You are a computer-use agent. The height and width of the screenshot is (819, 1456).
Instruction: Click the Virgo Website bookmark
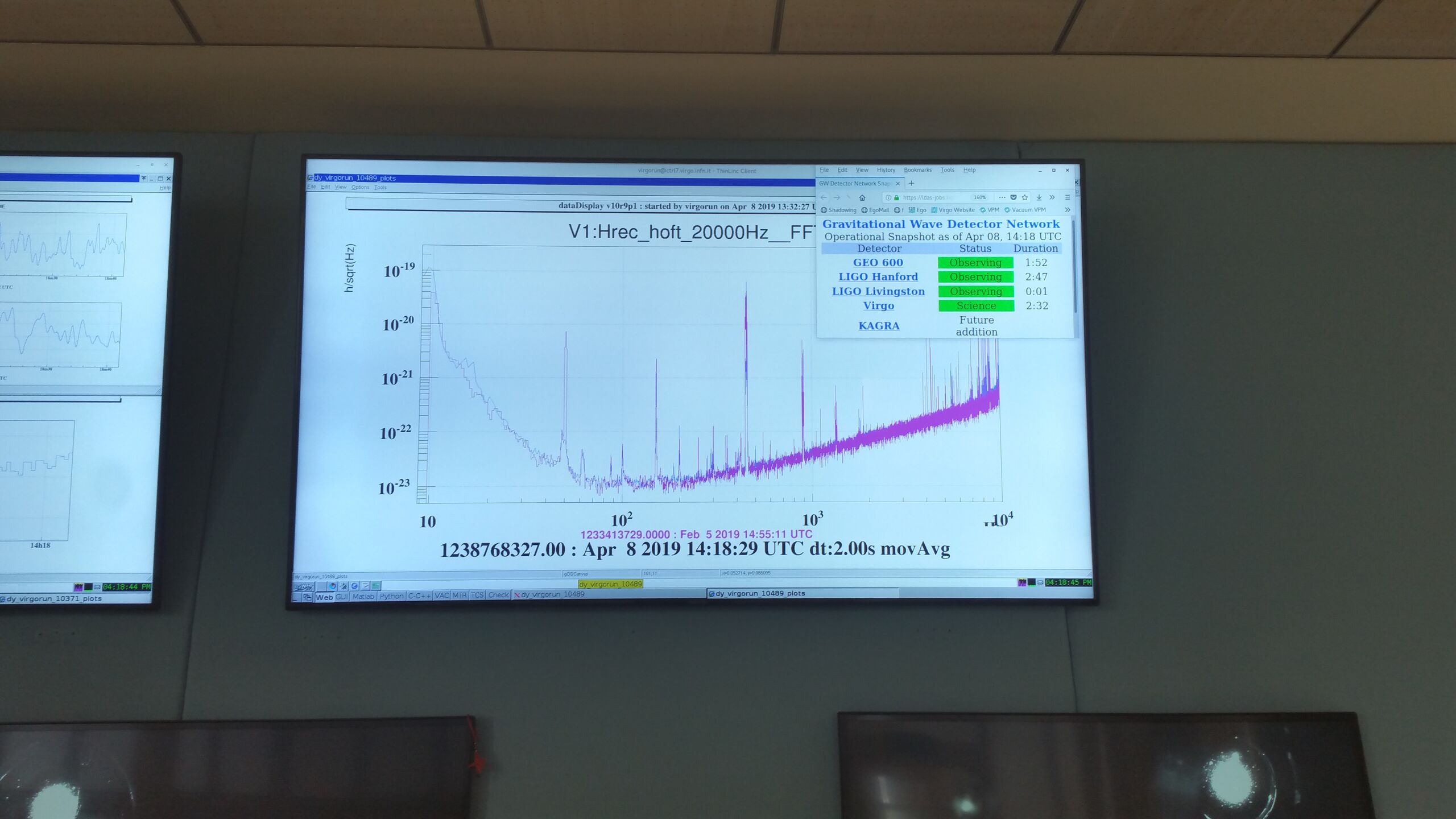(x=953, y=210)
